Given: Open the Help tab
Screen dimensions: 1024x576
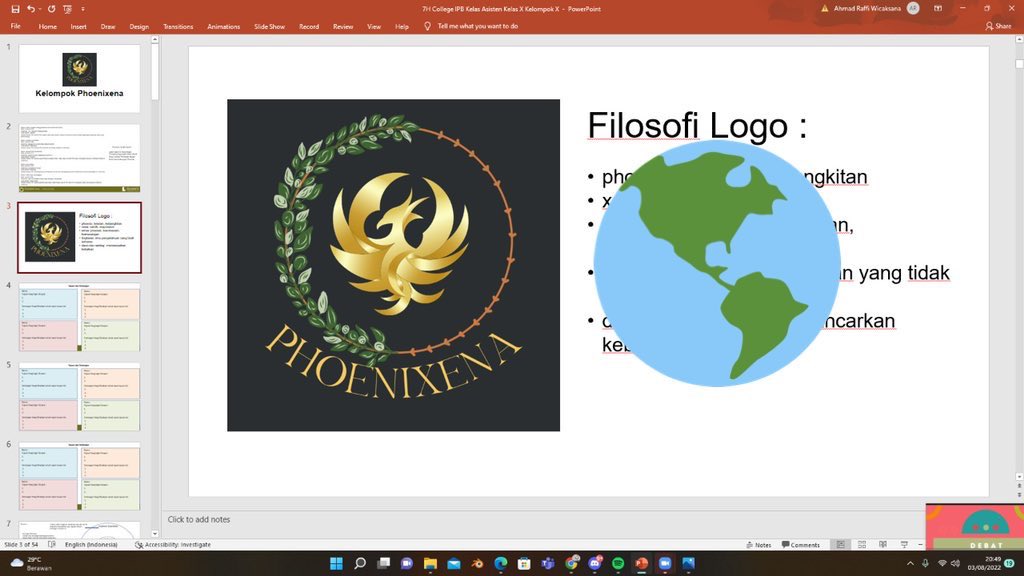Looking at the screenshot, I should [402, 26].
